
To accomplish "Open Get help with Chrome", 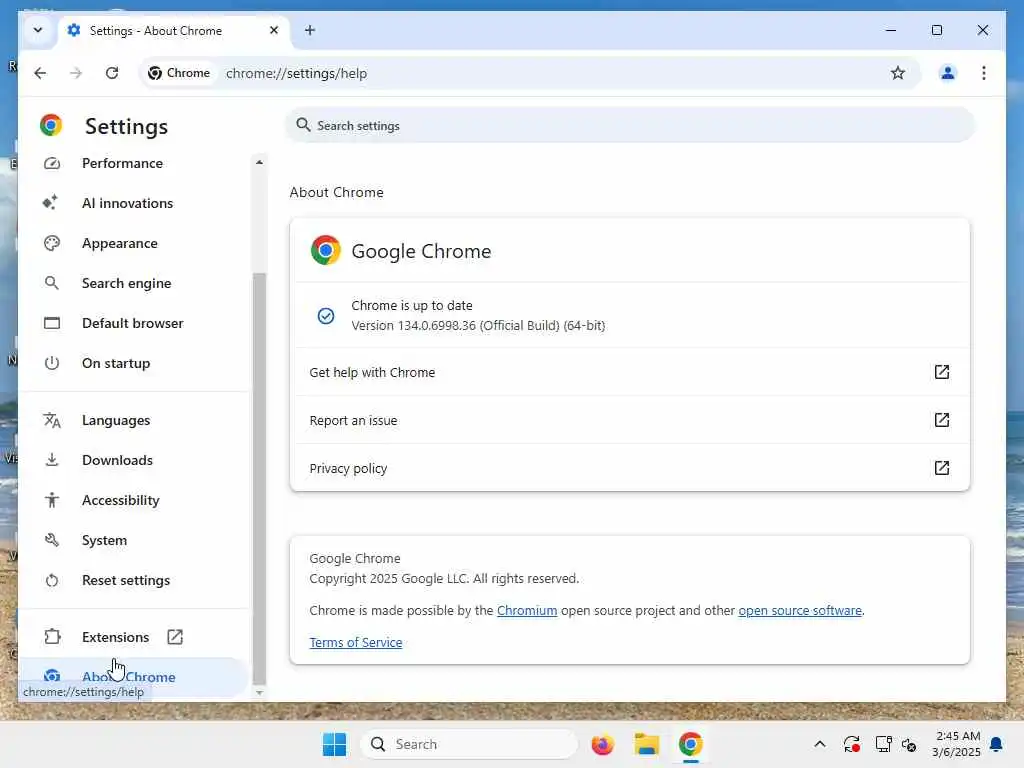I will pos(629,372).
